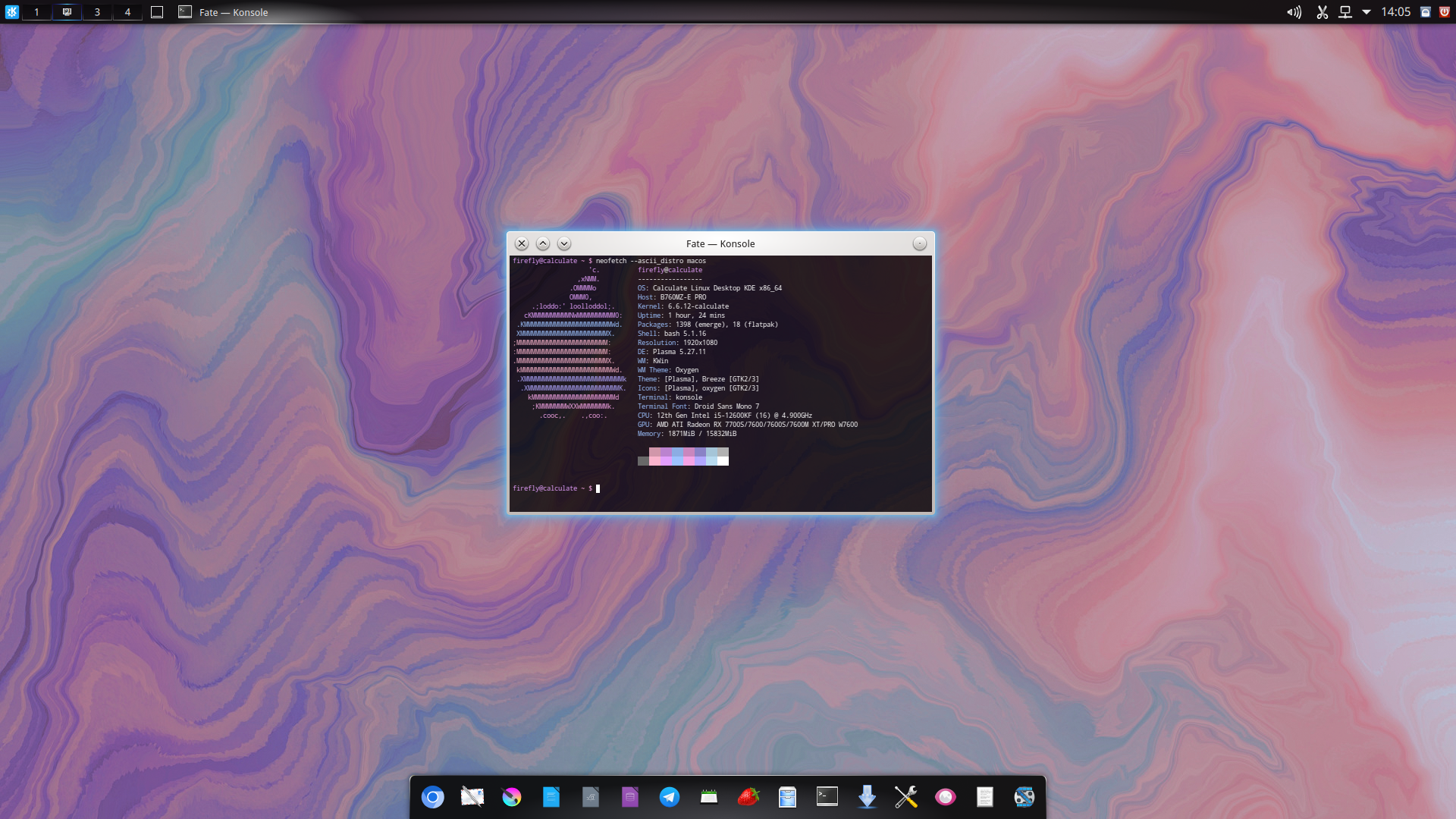Expand hidden system tray icons arrow
Screen dimensions: 1456x819
(x=1366, y=12)
